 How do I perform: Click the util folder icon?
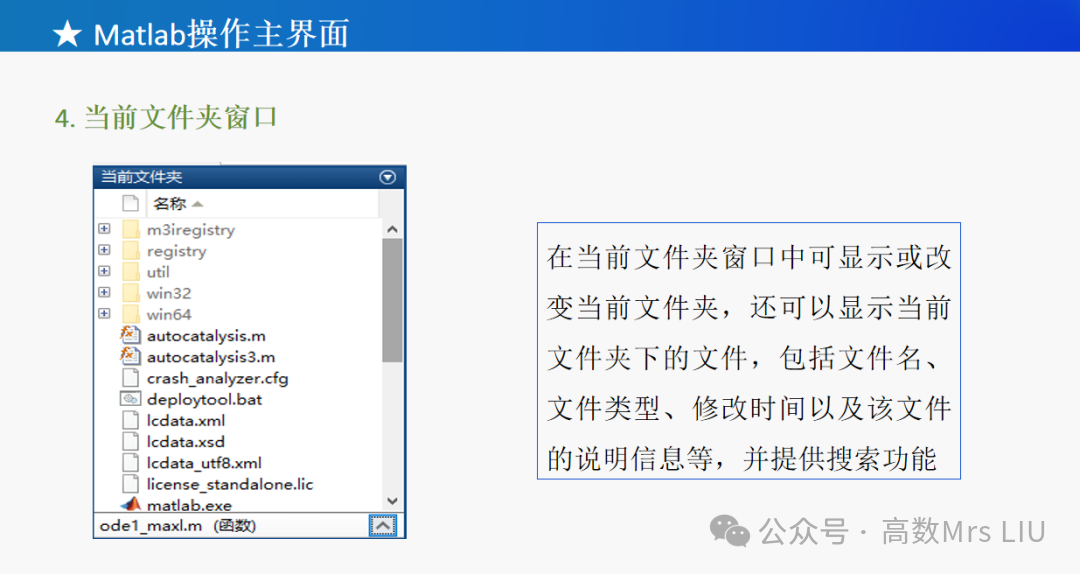130,271
